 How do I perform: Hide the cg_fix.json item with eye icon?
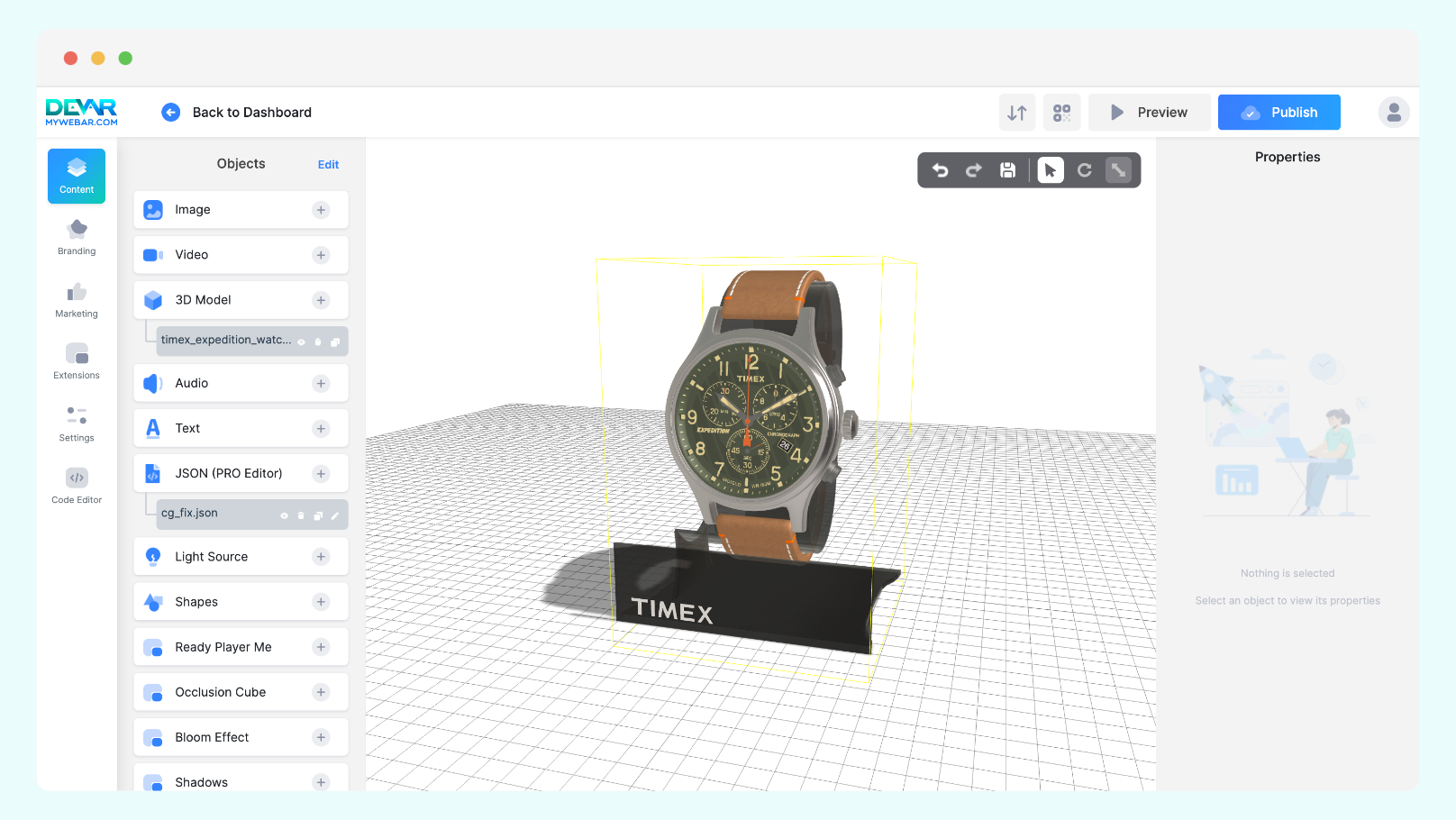284,515
